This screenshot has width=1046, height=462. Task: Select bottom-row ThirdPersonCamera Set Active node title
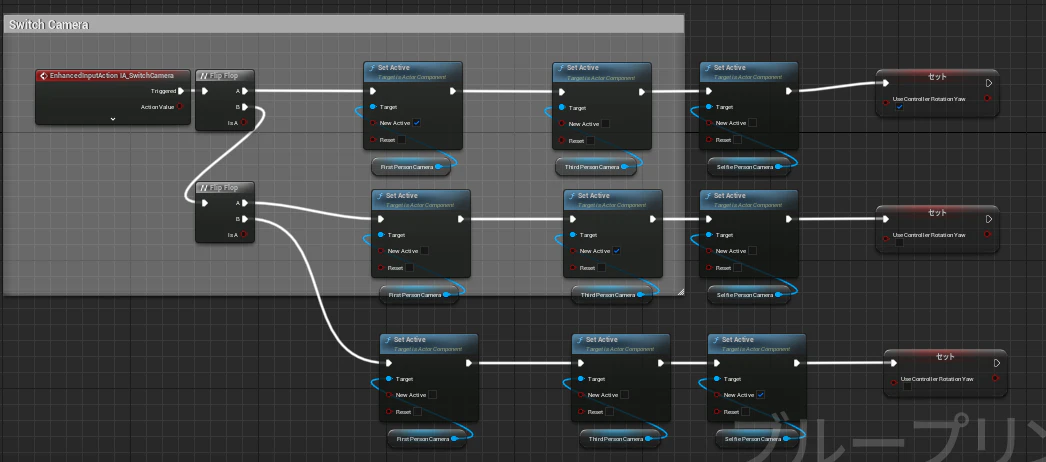click(x=601, y=340)
